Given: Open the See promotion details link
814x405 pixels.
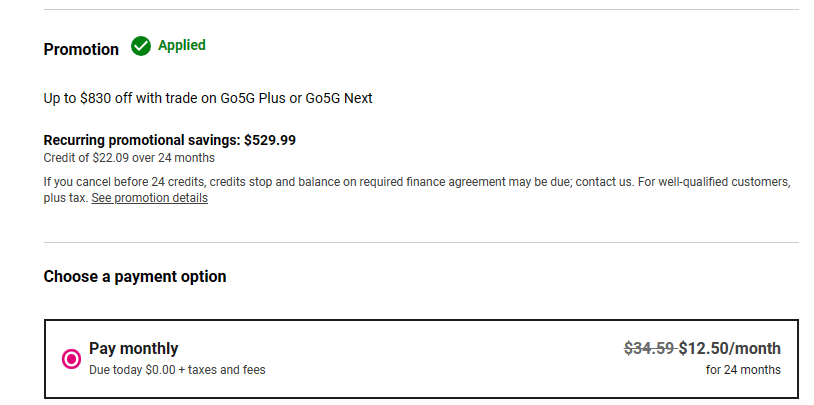Looking at the screenshot, I should 149,198.
